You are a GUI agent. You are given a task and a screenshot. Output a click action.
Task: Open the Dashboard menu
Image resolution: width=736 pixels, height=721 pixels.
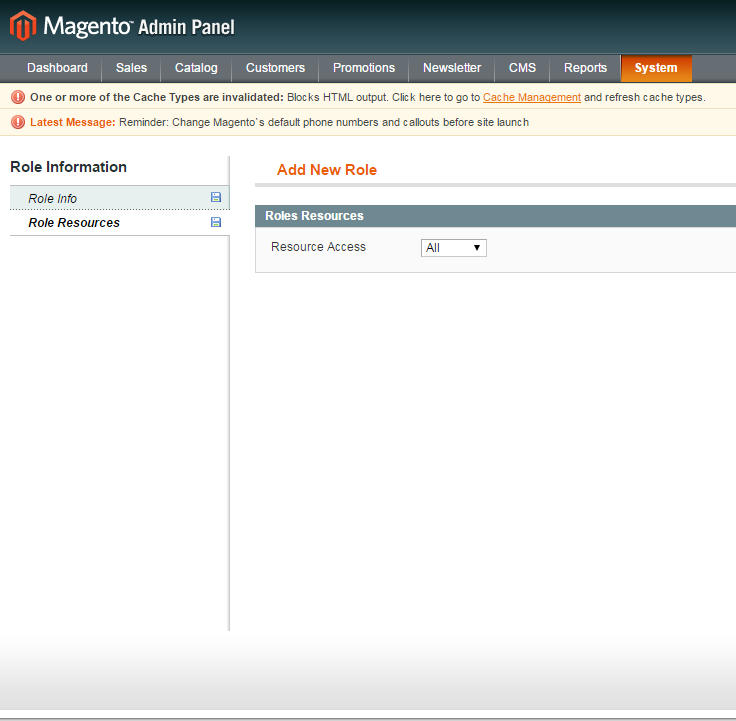tap(57, 68)
